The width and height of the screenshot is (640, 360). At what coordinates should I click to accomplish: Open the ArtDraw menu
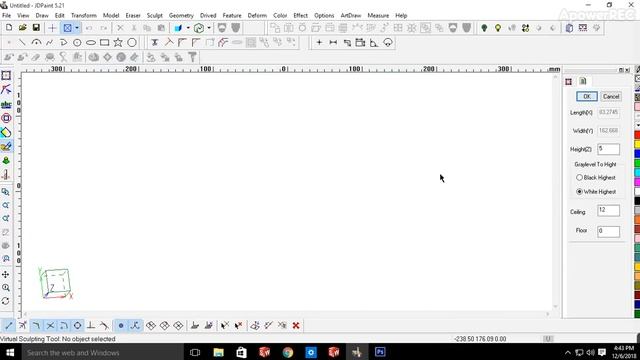[351, 16]
